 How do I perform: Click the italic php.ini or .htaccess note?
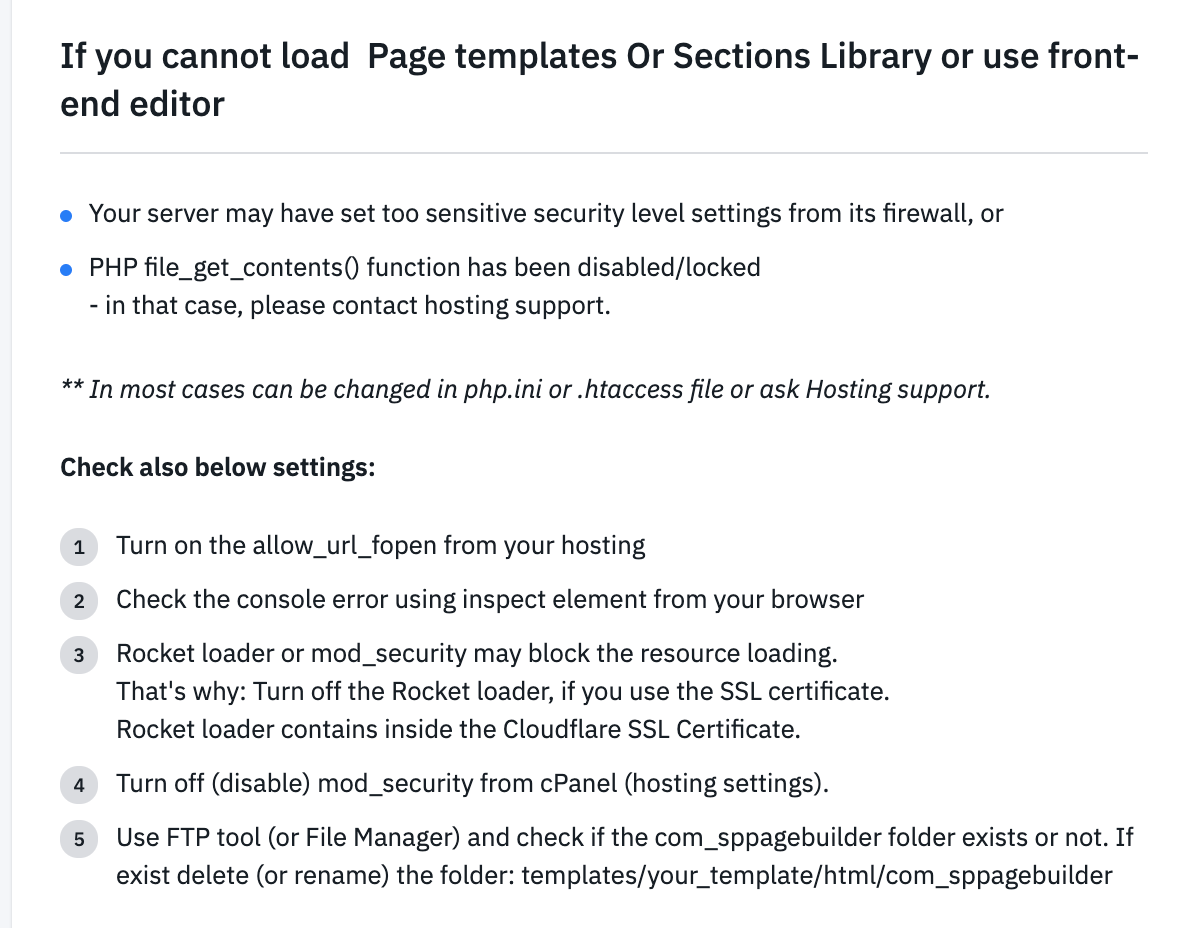point(525,389)
